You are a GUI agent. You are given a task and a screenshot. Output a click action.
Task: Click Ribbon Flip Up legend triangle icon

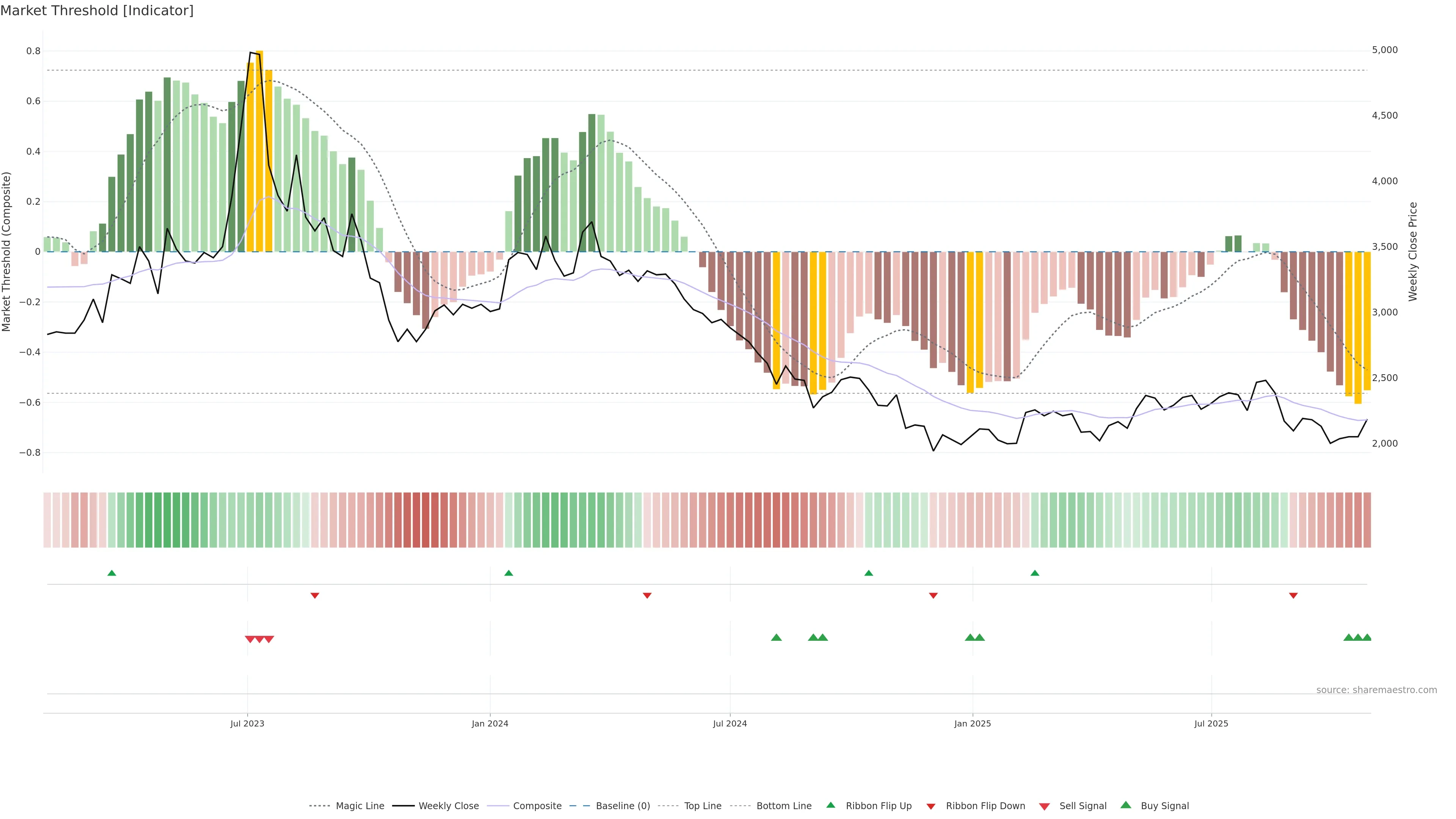tap(830, 805)
